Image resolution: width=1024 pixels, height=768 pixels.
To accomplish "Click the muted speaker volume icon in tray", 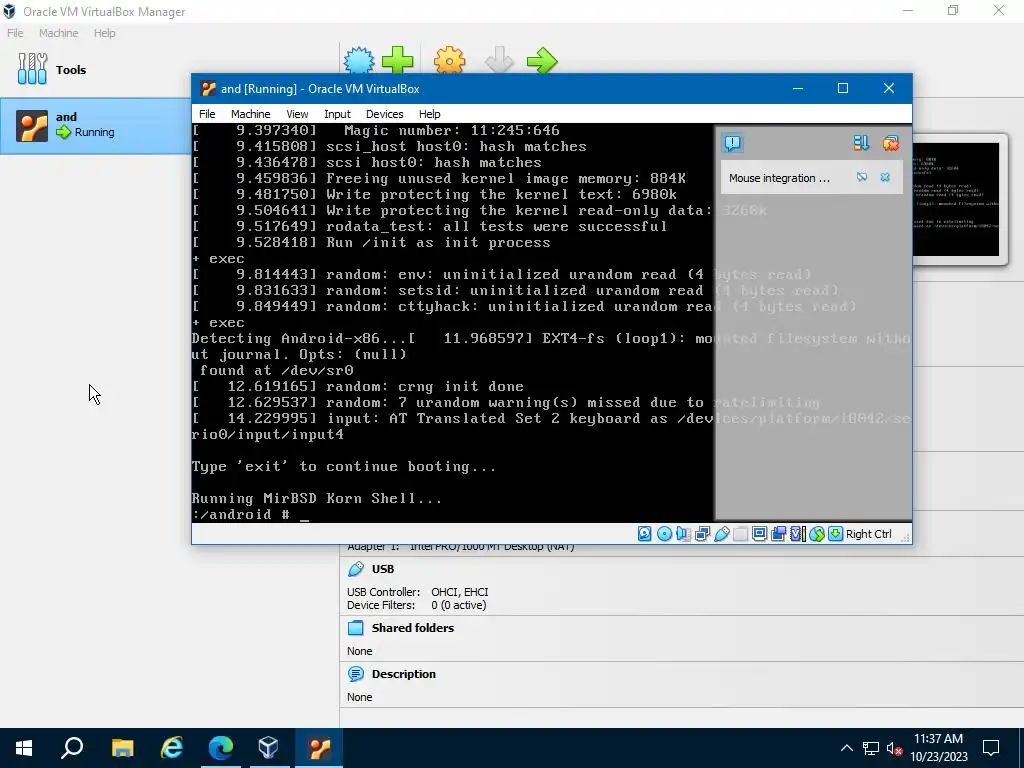I will [894, 748].
